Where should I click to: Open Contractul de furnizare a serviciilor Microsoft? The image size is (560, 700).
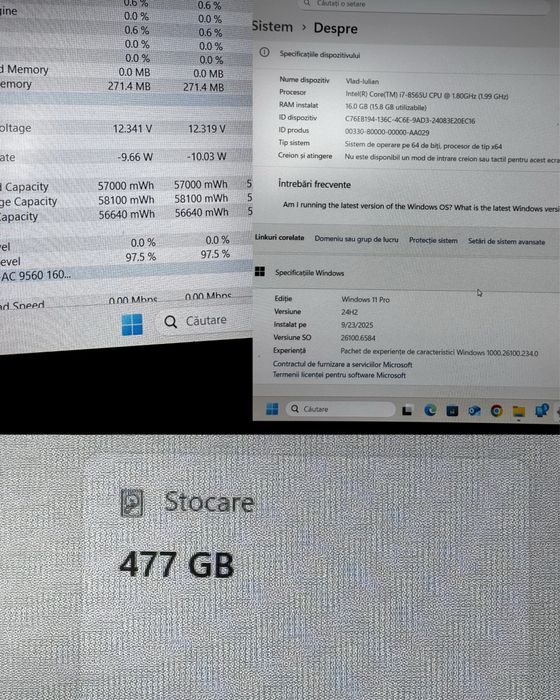[x=343, y=364]
